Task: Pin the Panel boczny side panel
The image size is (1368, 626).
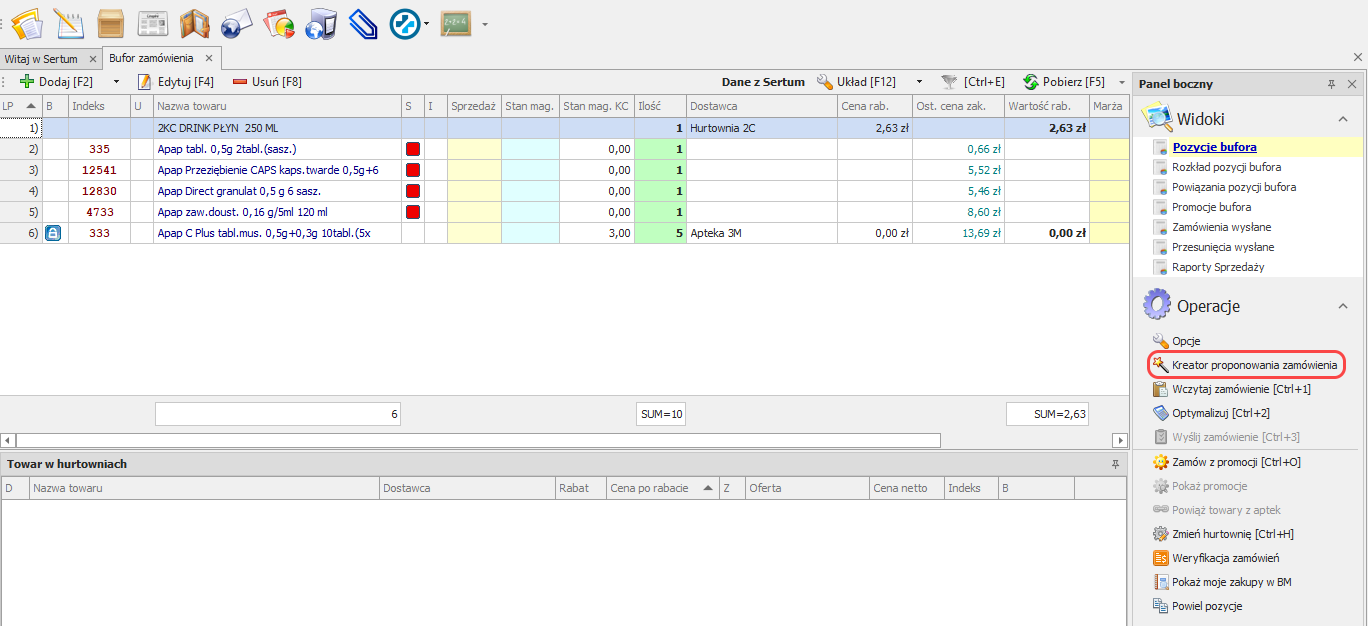Action: pyautogui.click(x=1331, y=84)
